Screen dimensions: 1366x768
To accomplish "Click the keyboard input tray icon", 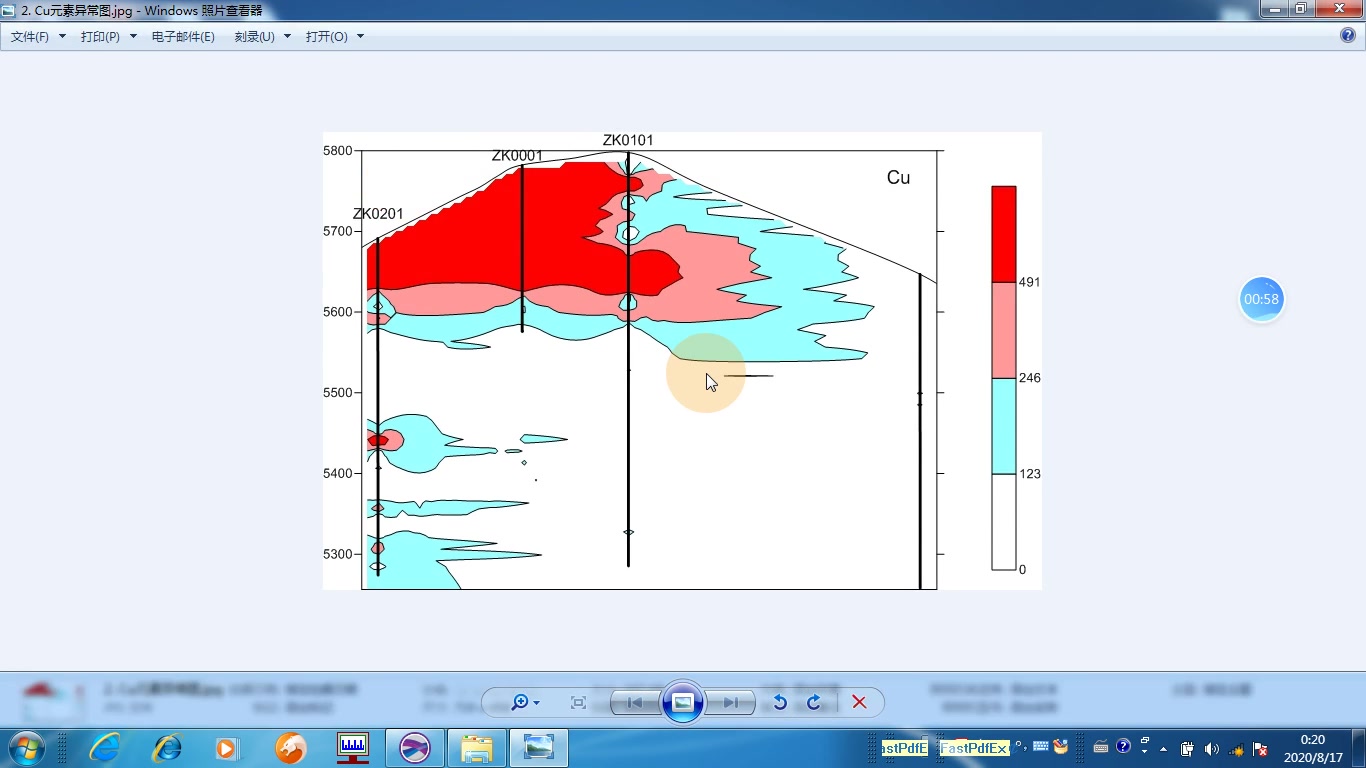I will coord(1100,747).
